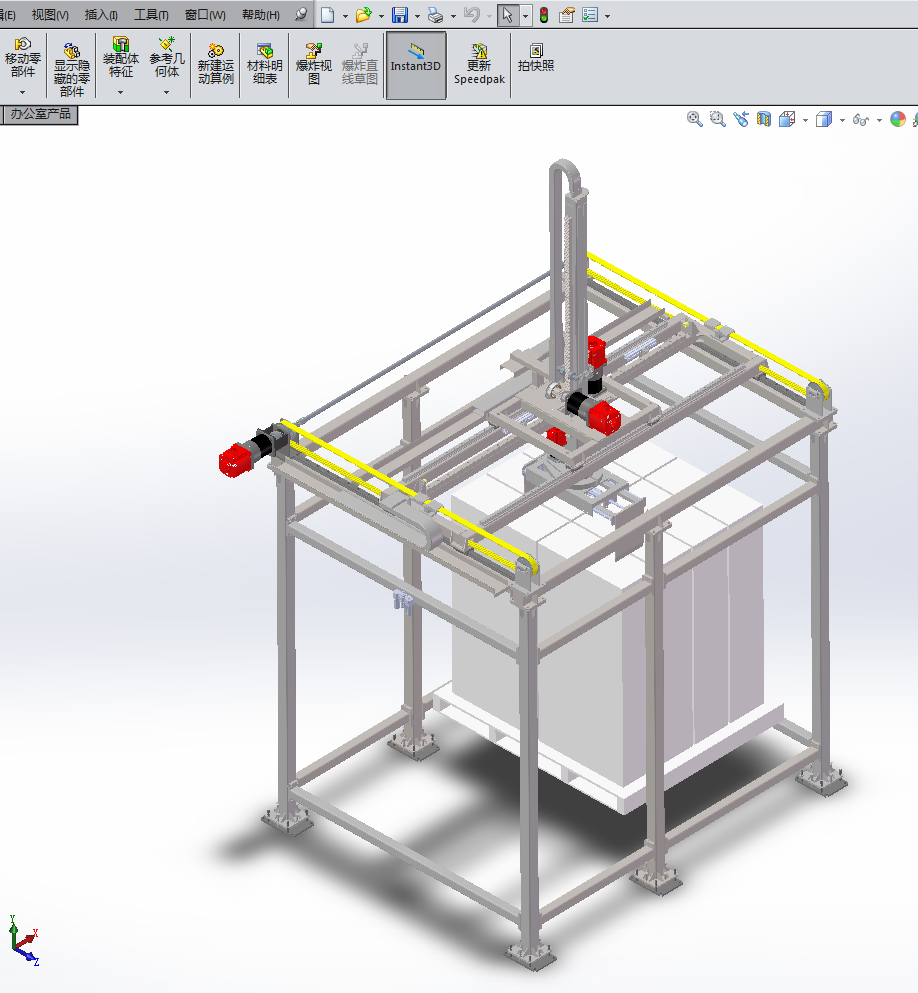The height and width of the screenshot is (993, 918).
Task: Select Reference Geometry (参考几何体) tool
Action: (167, 58)
